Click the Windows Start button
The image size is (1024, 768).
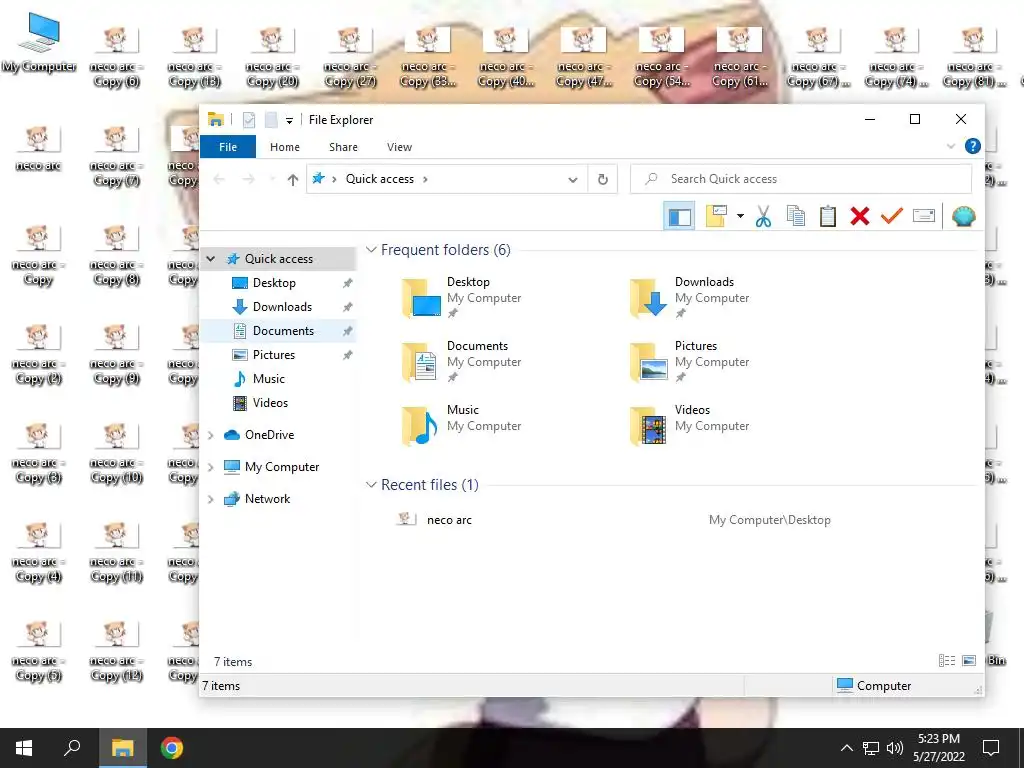(x=24, y=748)
